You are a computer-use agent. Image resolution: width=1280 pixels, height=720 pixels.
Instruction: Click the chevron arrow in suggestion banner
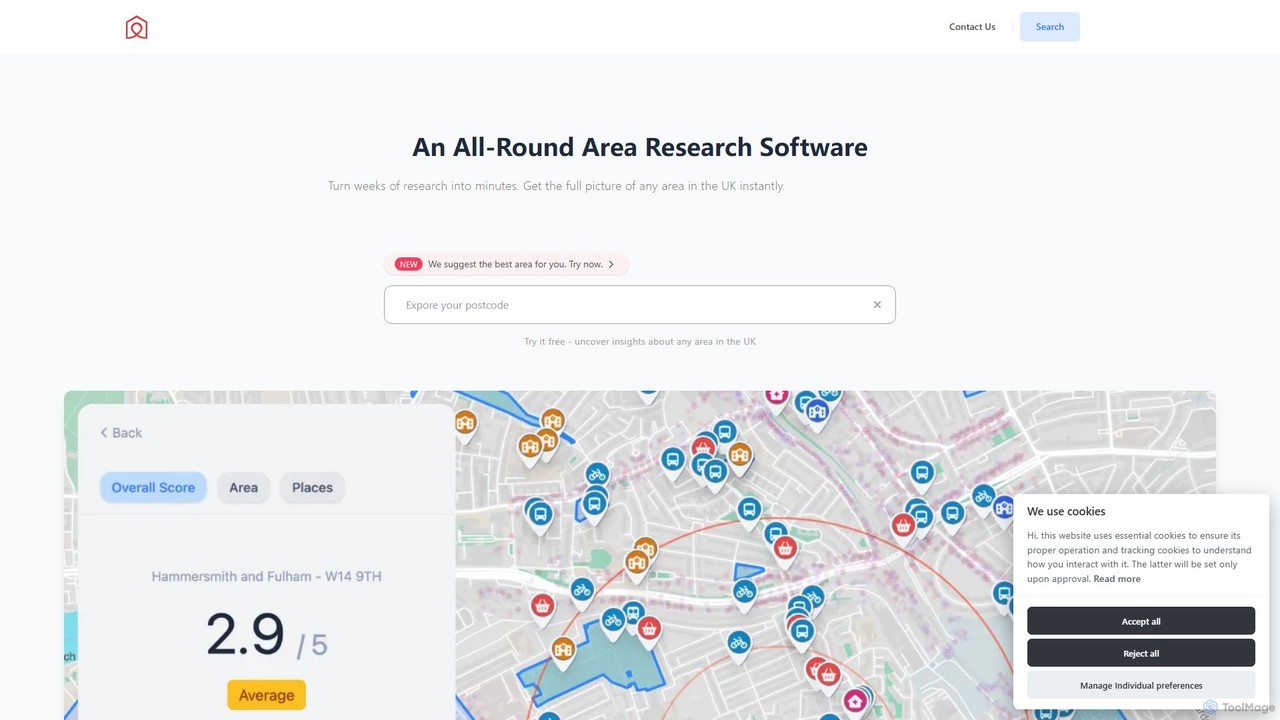pyautogui.click(x=611, y=264)
